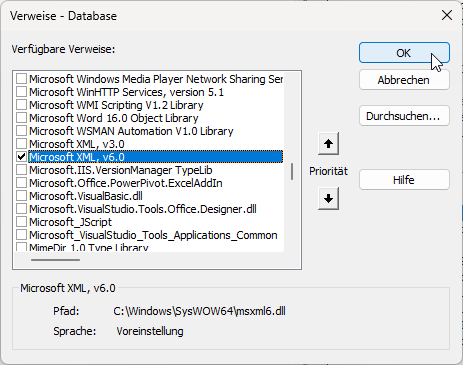Click the vertical scrollbar thumb of list
Viewport: 463px width, 365px height.
[x=292, y=171]
